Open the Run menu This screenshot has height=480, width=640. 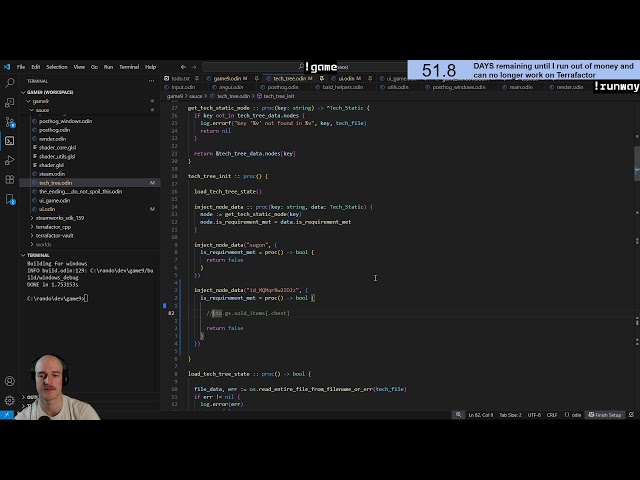pos(108,67)
